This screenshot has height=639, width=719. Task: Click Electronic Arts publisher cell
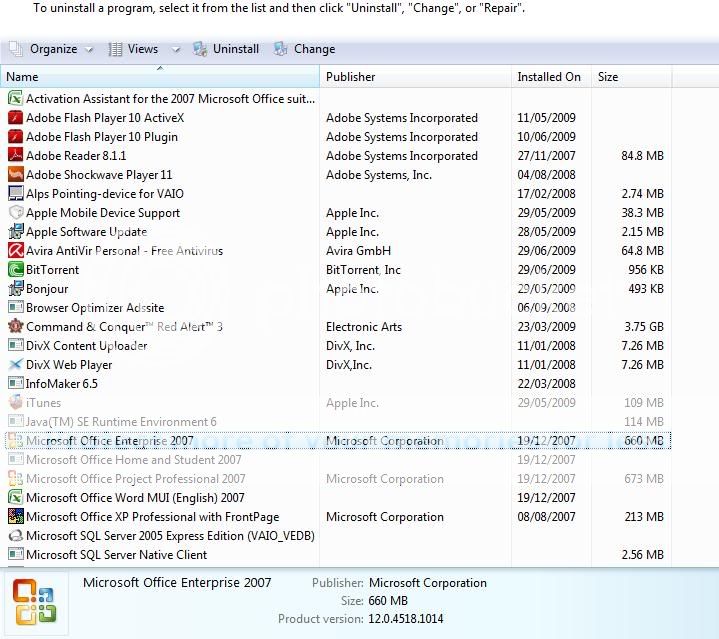(x=364, y=327)
